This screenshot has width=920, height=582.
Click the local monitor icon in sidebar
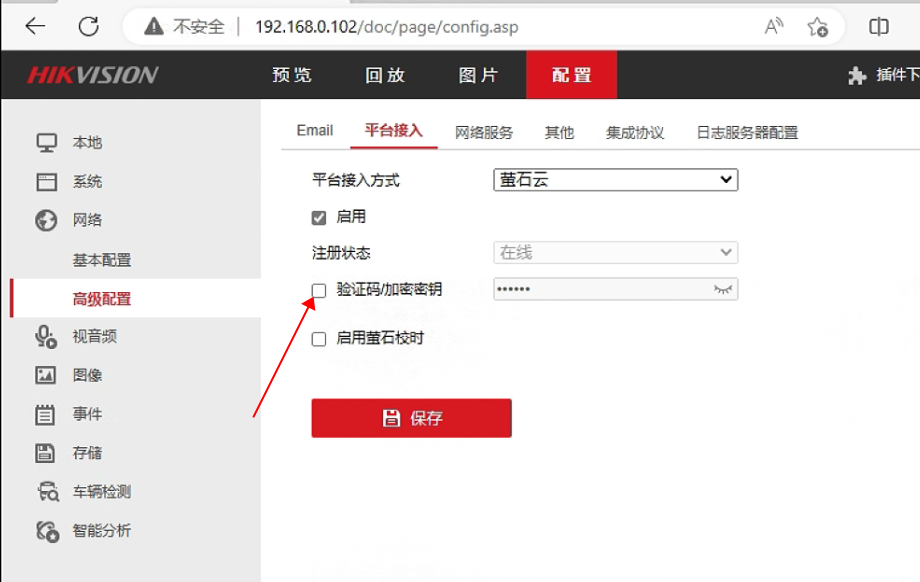[46, 143]
